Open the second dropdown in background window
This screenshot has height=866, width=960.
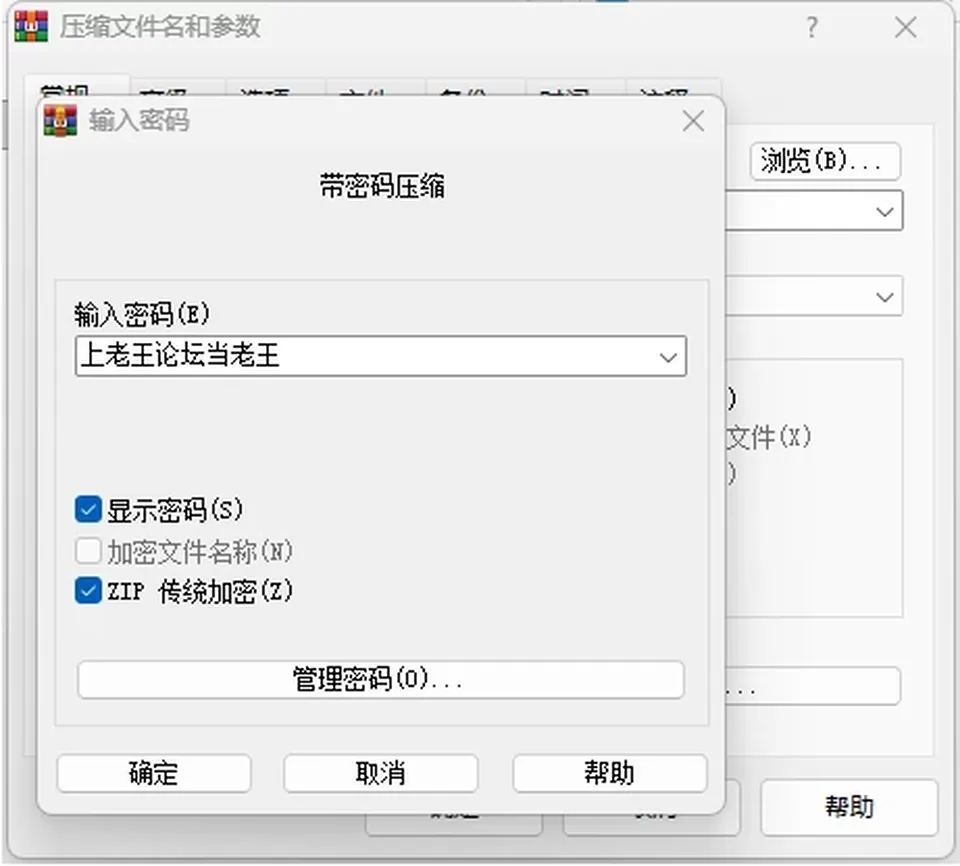tap(884, 297)
